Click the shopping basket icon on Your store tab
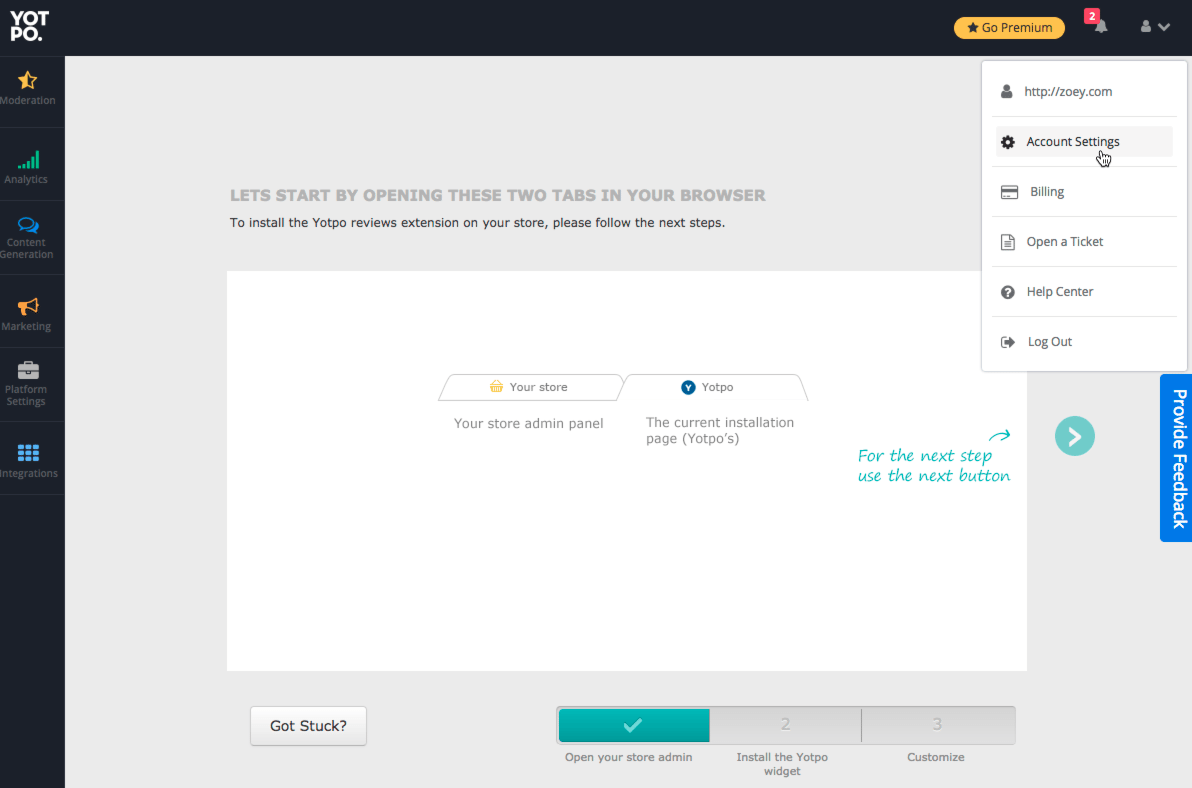This screenshot has width=1192, height=788. click(x=496, y=387)
